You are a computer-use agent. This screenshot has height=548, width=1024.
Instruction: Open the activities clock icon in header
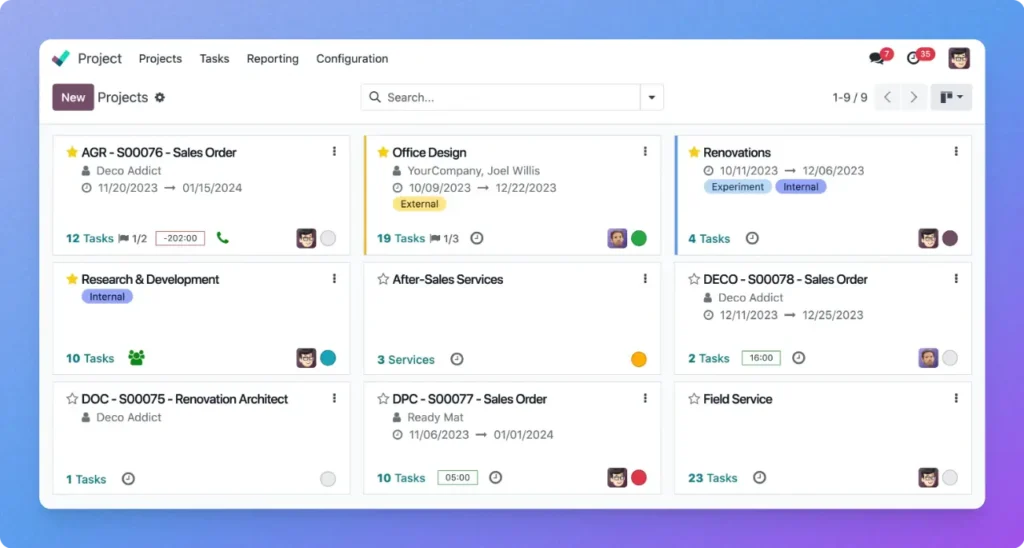[913, 59]
